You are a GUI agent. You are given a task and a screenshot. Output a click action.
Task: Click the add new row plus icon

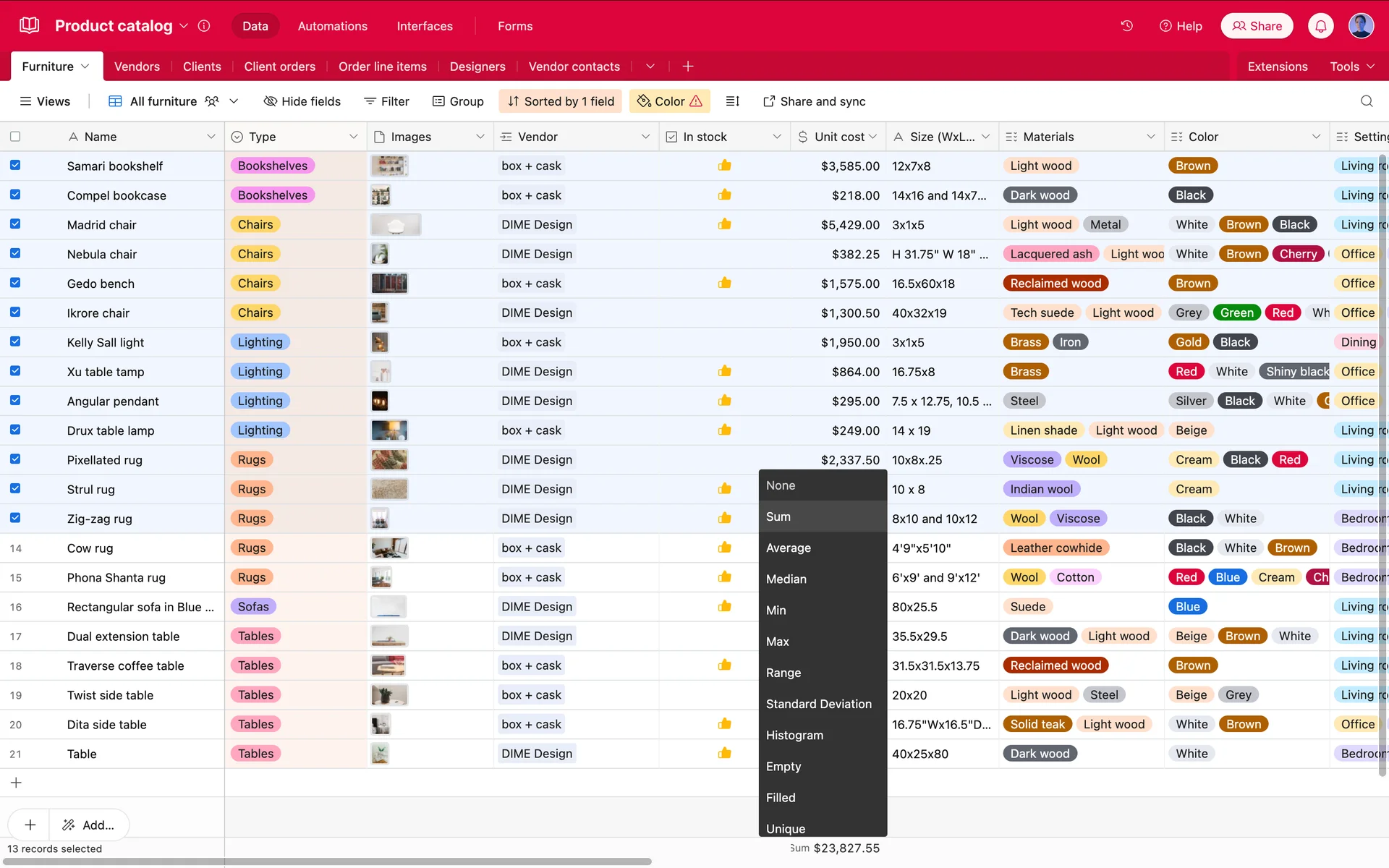click(16, 783)
